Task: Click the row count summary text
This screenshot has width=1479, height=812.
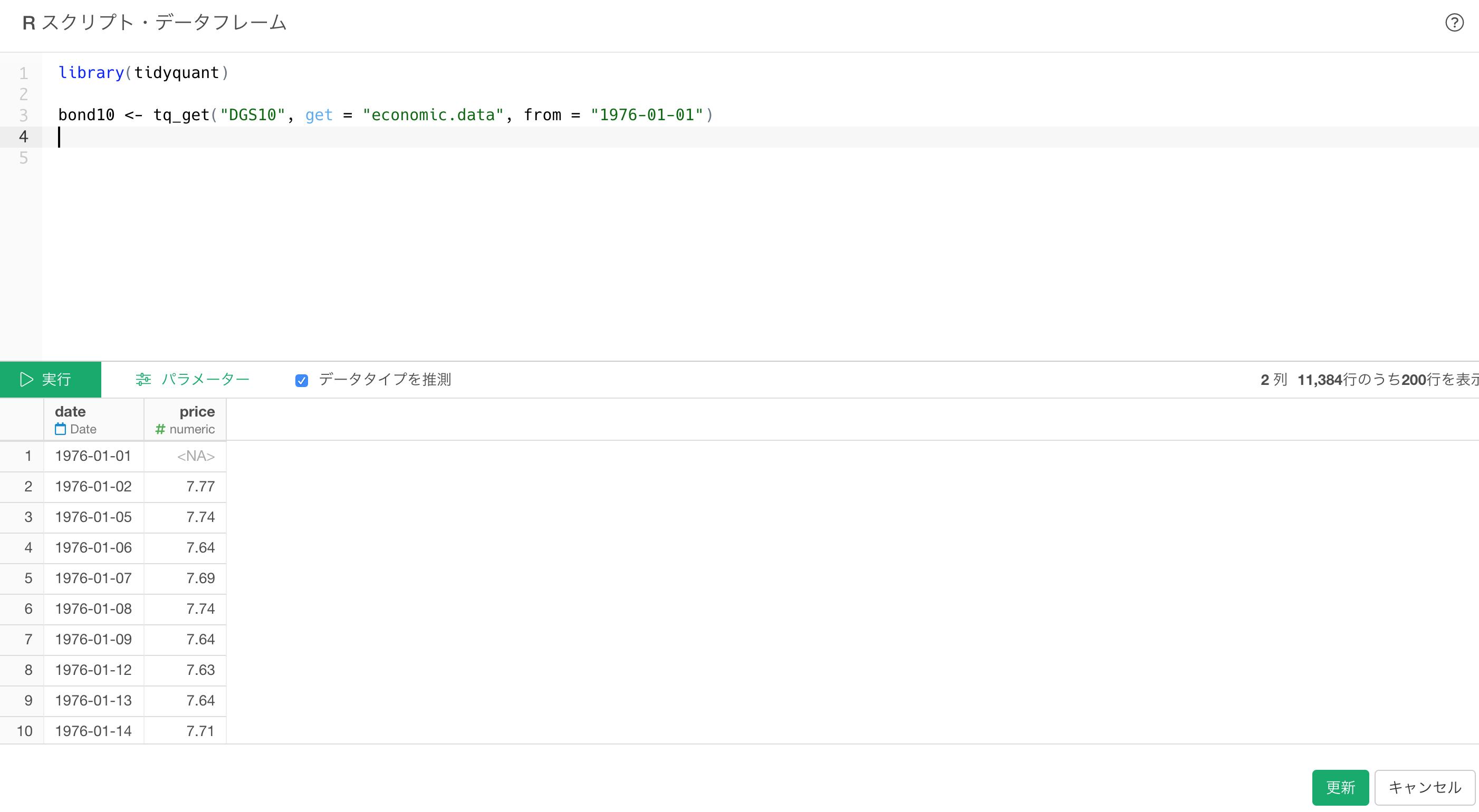Action: point(1369,379)
